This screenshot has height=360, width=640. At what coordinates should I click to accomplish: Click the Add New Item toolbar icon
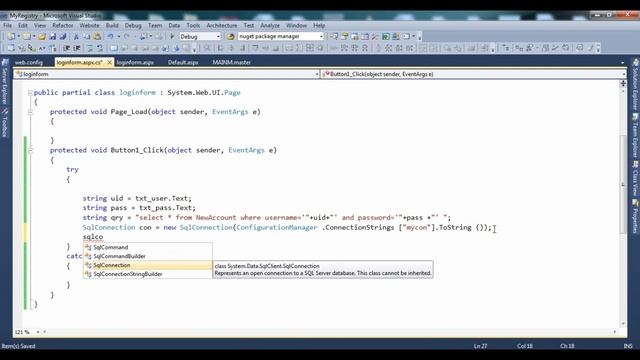pos(27,36)
